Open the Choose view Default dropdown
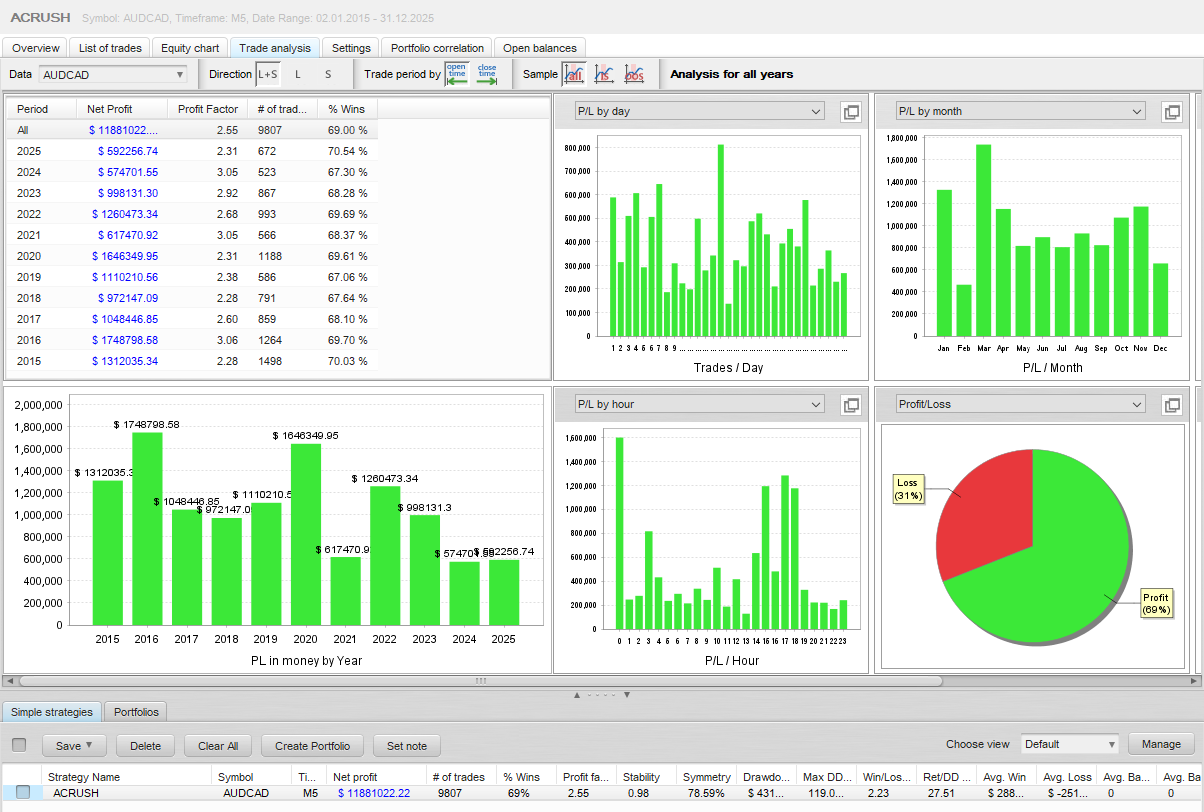This screenshot has height=812, width=1204. click(1069, 744)
